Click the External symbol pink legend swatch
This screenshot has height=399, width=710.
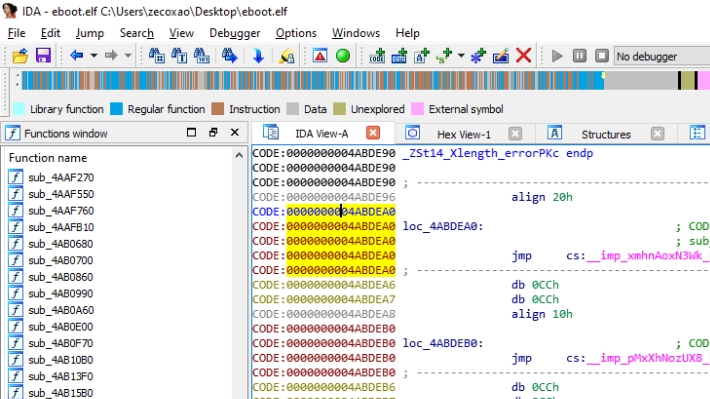click(x=417, y=109)
